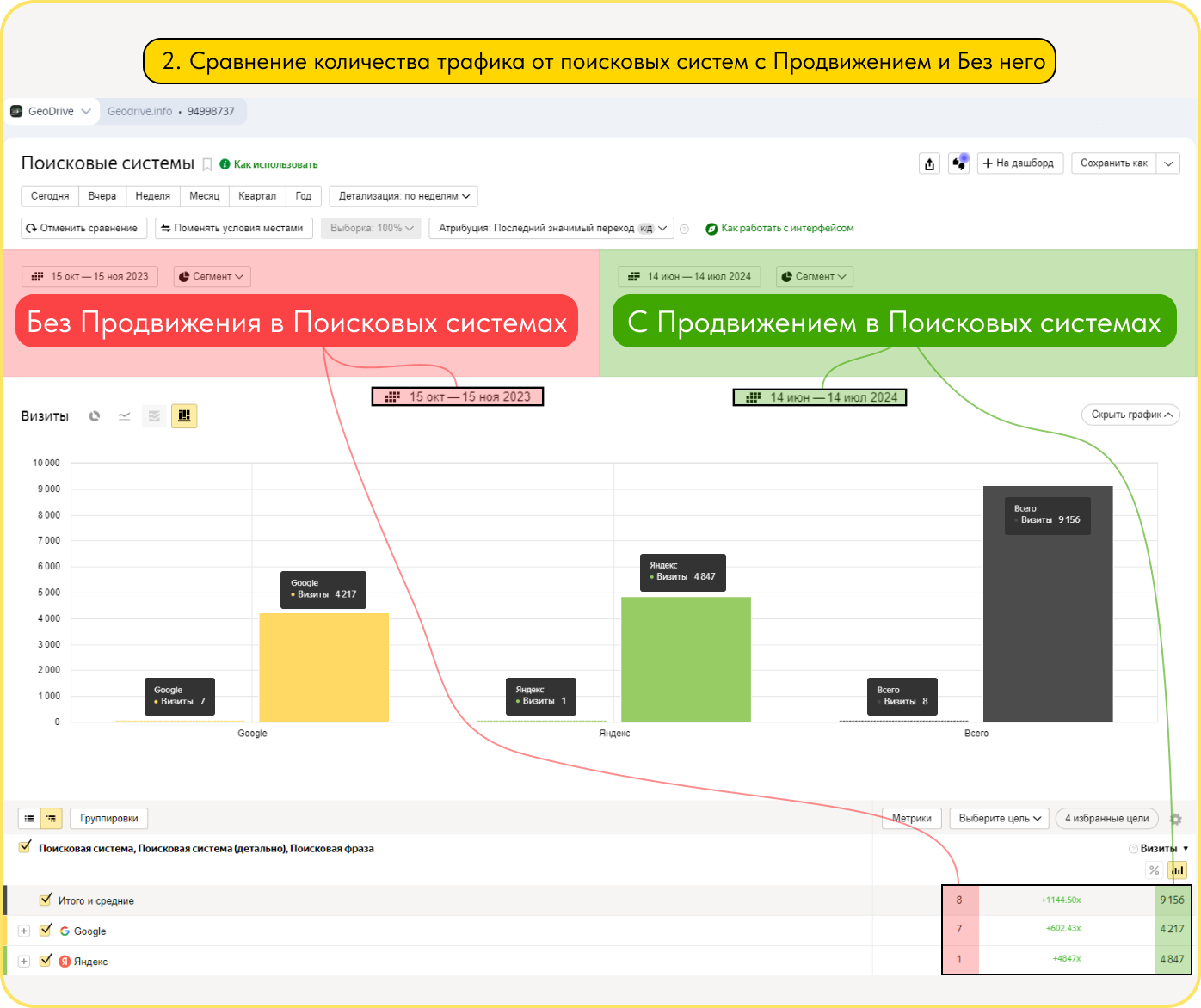Select the Неделя period tab

click(x=153, y=196)
